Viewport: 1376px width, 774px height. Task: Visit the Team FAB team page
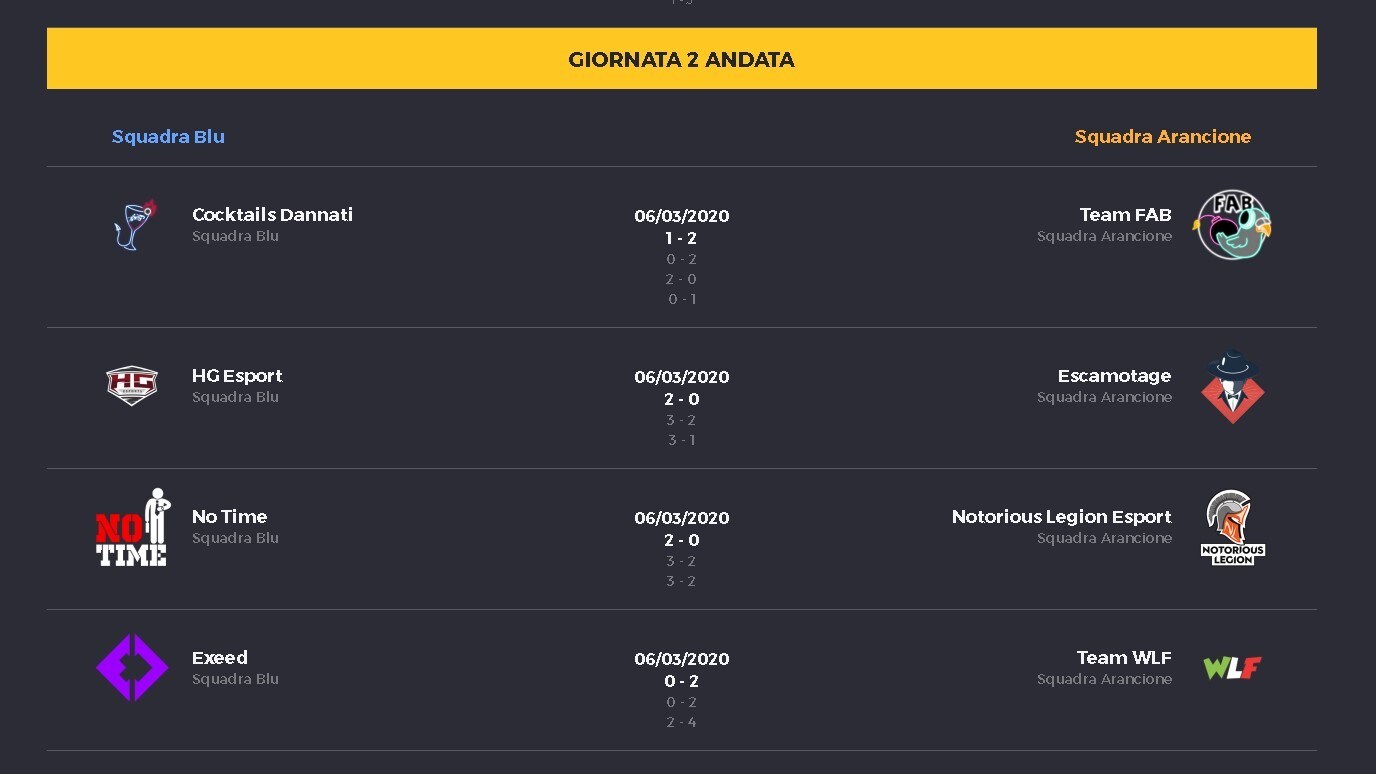1125,214
